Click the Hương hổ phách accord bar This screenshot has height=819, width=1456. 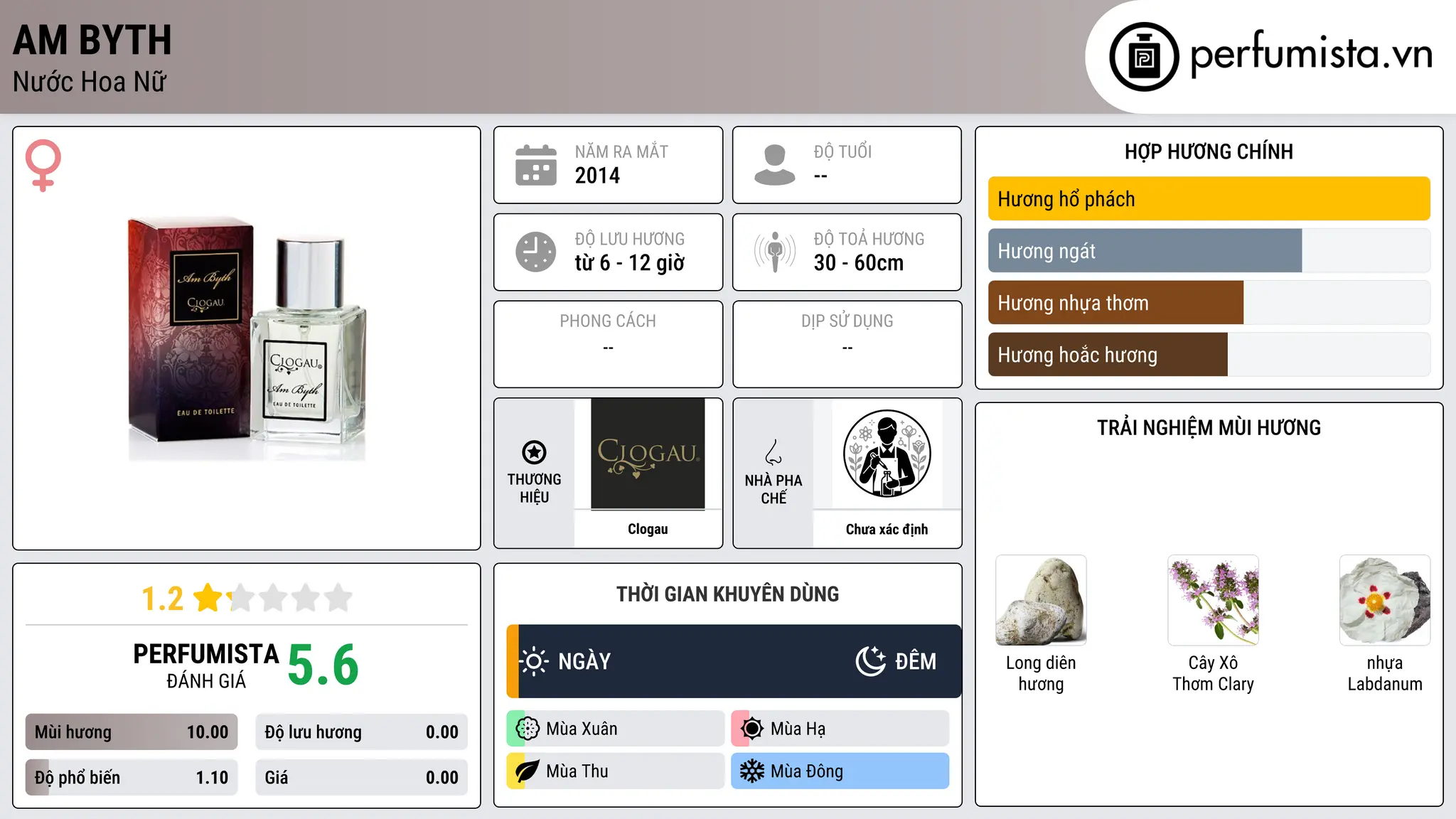(x=1209, y=199)
